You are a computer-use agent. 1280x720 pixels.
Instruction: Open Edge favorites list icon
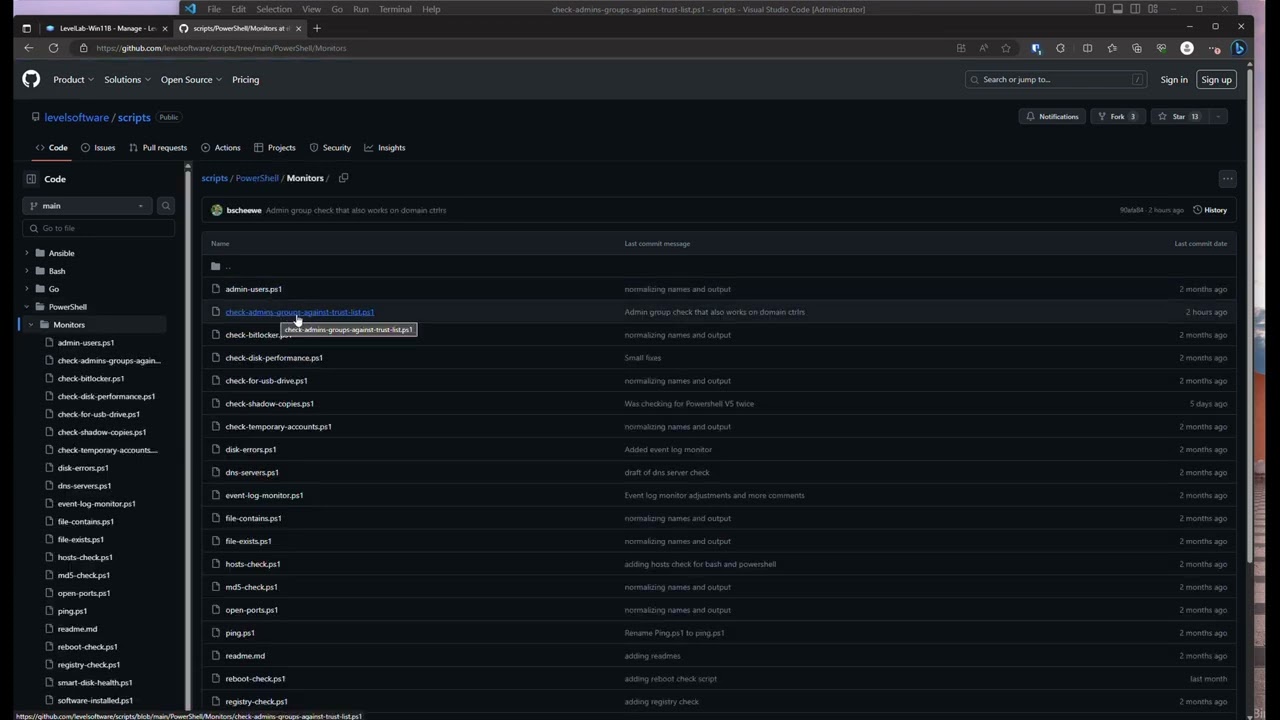pos(1112,48)
